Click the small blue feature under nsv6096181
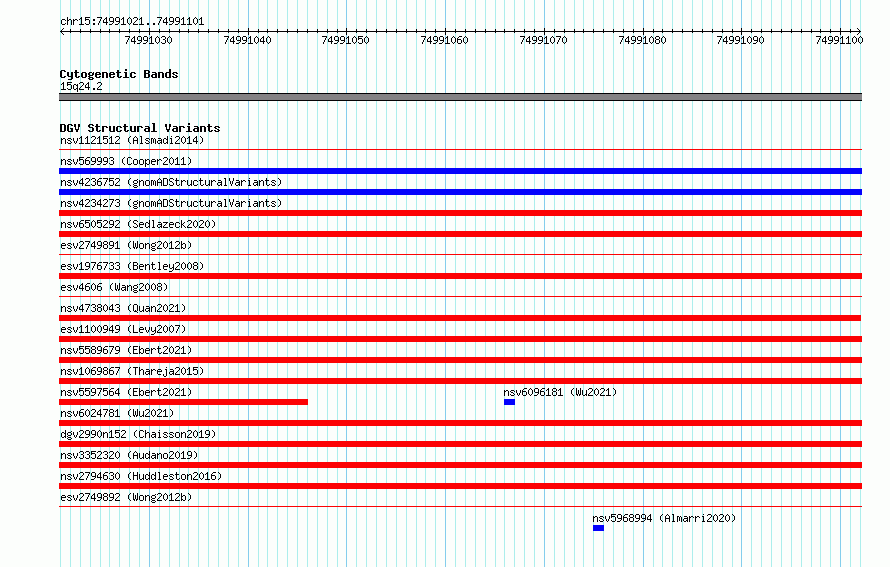 [x=509, y=402]
